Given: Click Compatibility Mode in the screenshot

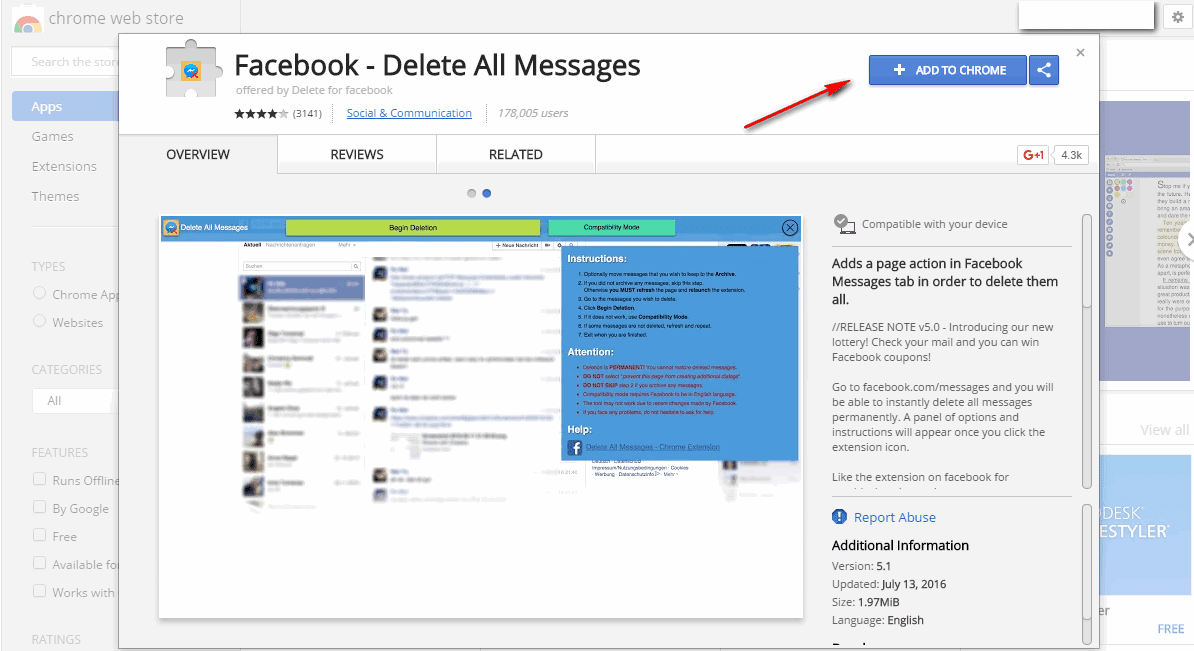Looking at the screenshot, I should [611, 228].
